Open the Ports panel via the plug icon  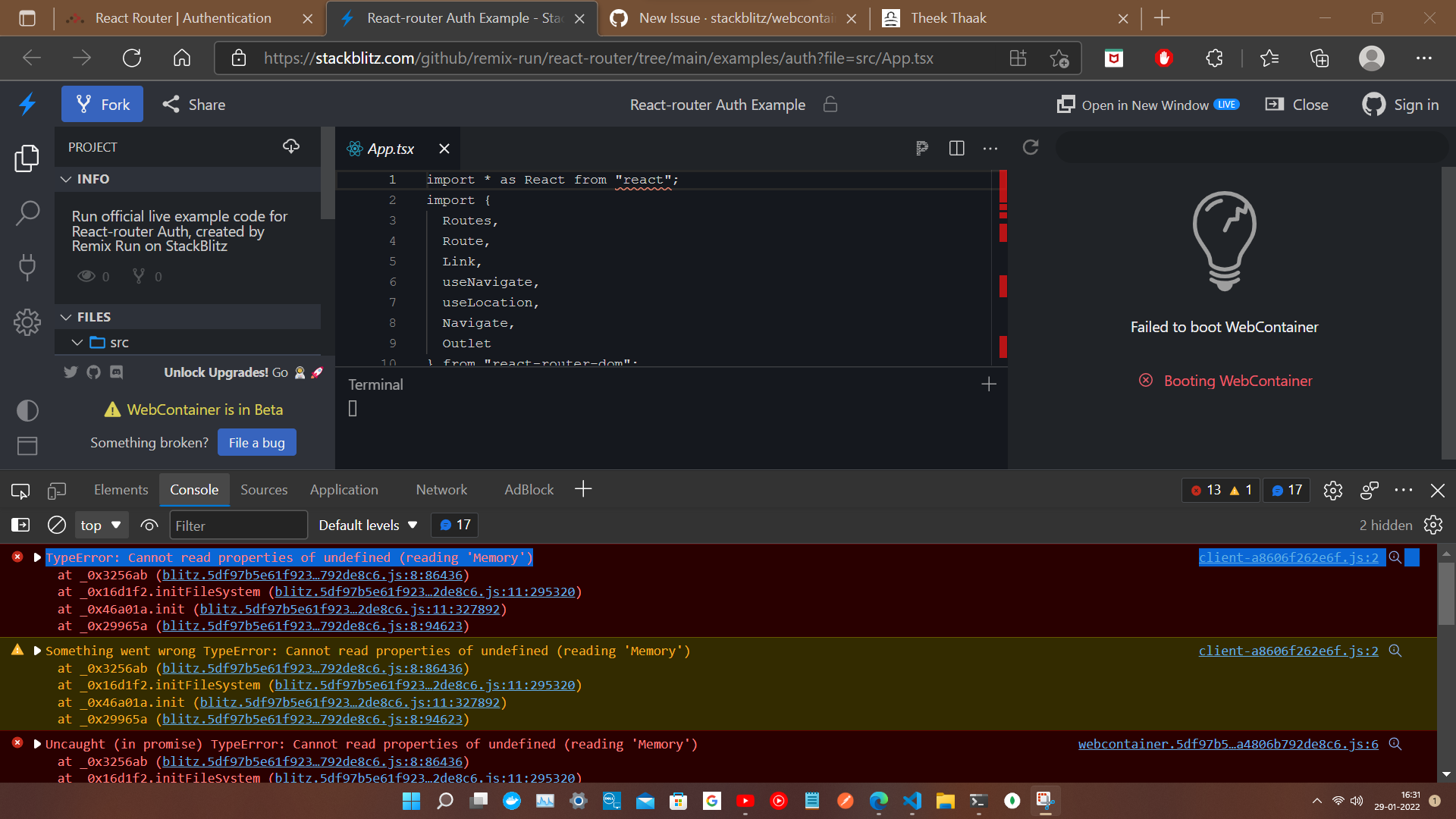[x=27, y=268]
